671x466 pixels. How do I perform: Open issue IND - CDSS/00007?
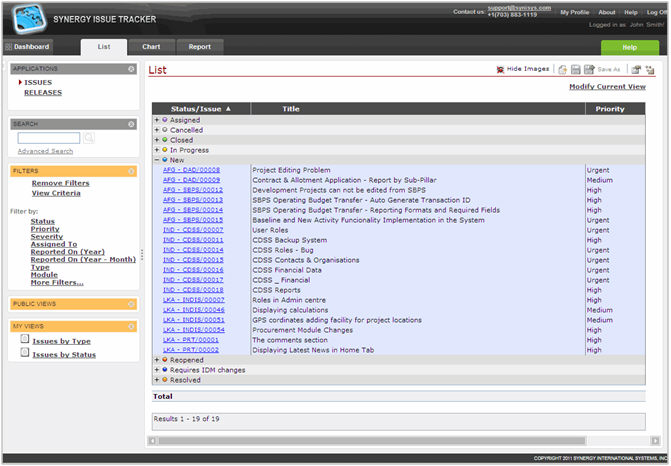coord(193,230)
